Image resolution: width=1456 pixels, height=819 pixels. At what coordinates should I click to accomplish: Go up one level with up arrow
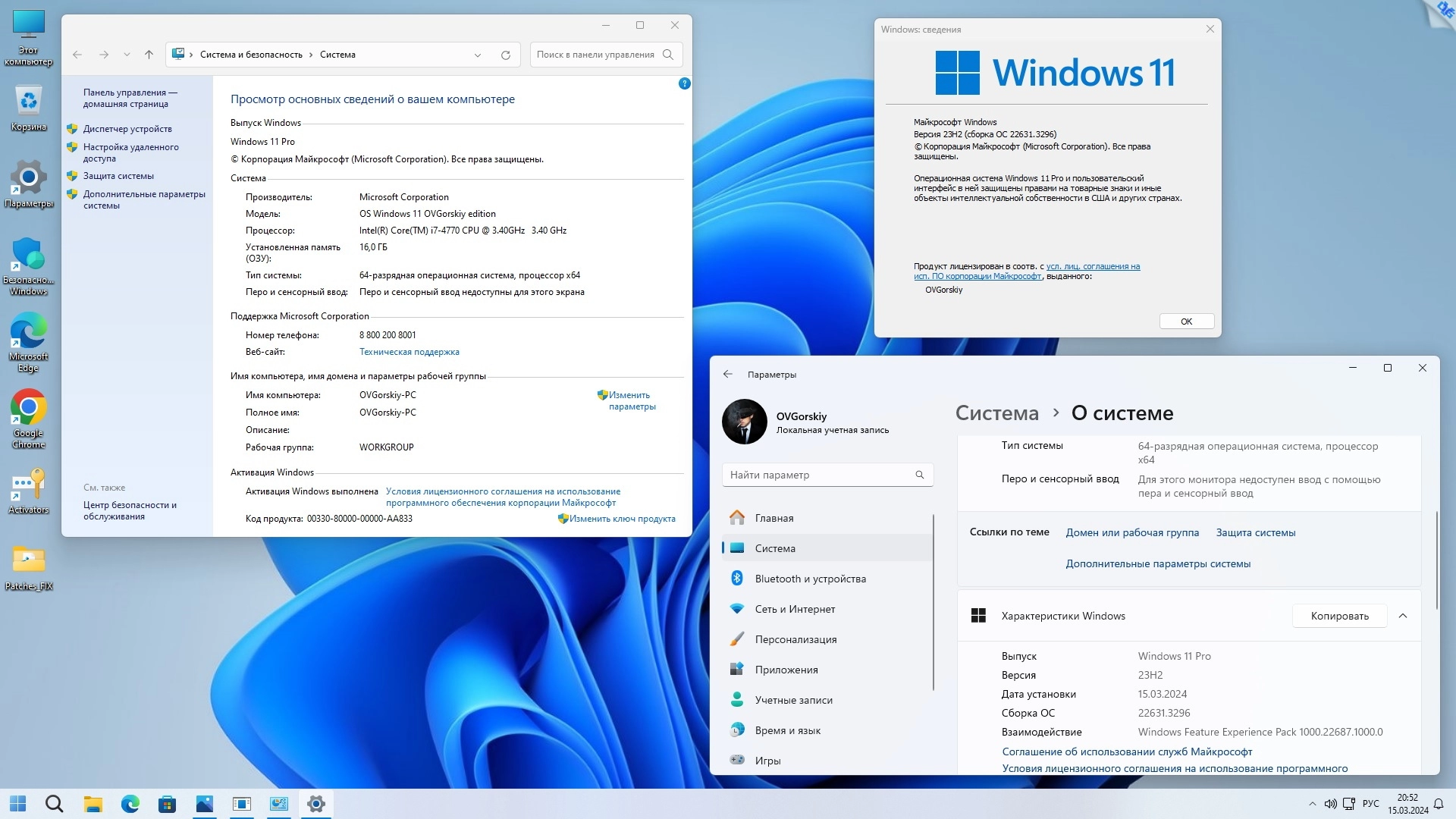pyautogui.click(x=149, y=55)
